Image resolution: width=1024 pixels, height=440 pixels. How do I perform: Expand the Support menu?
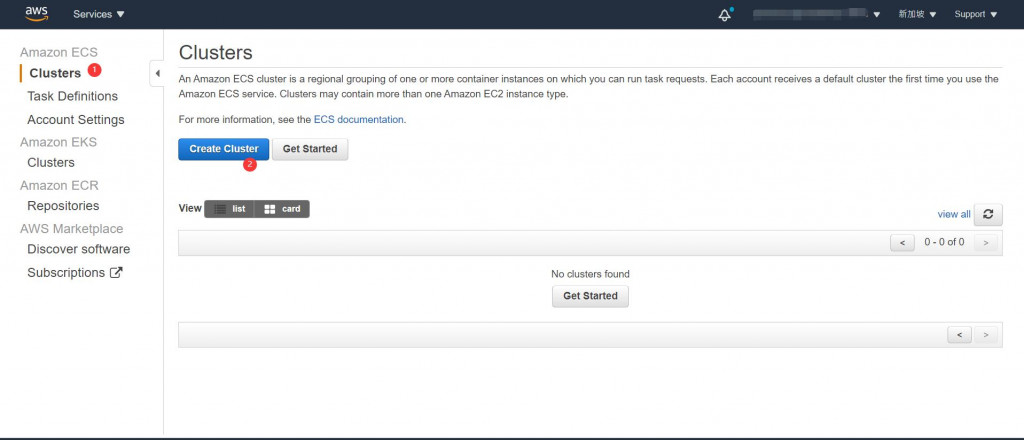(976, 14)
